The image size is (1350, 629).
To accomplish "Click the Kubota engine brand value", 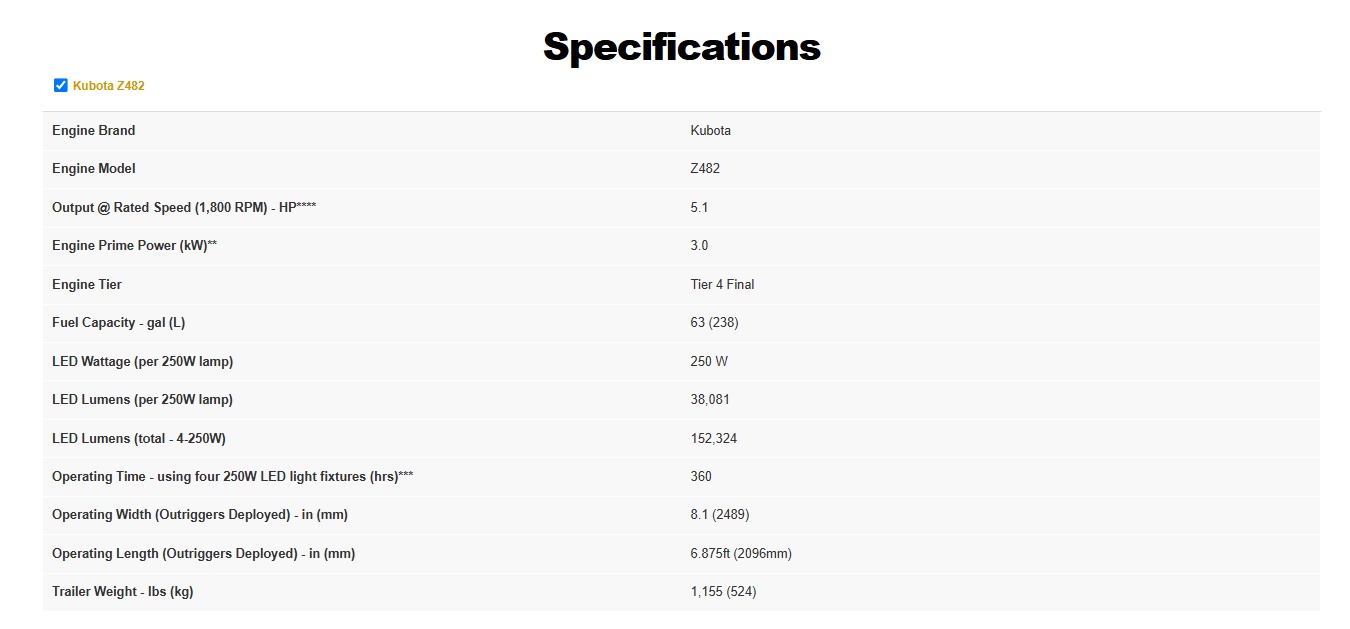I will click(710, 131).
